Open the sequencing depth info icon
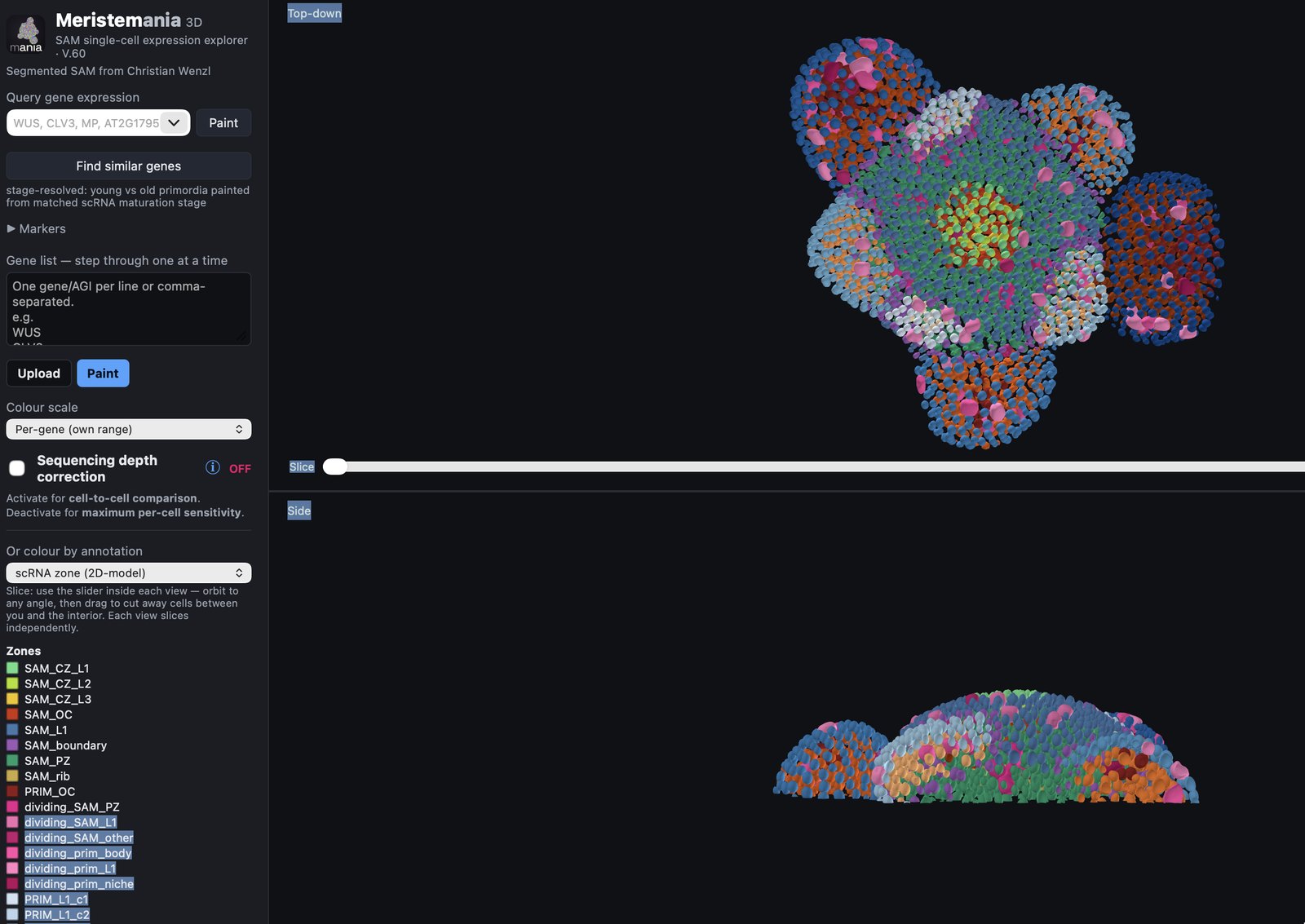Image resolution: width=1305 pixels, height=924 pixels. 213,467
